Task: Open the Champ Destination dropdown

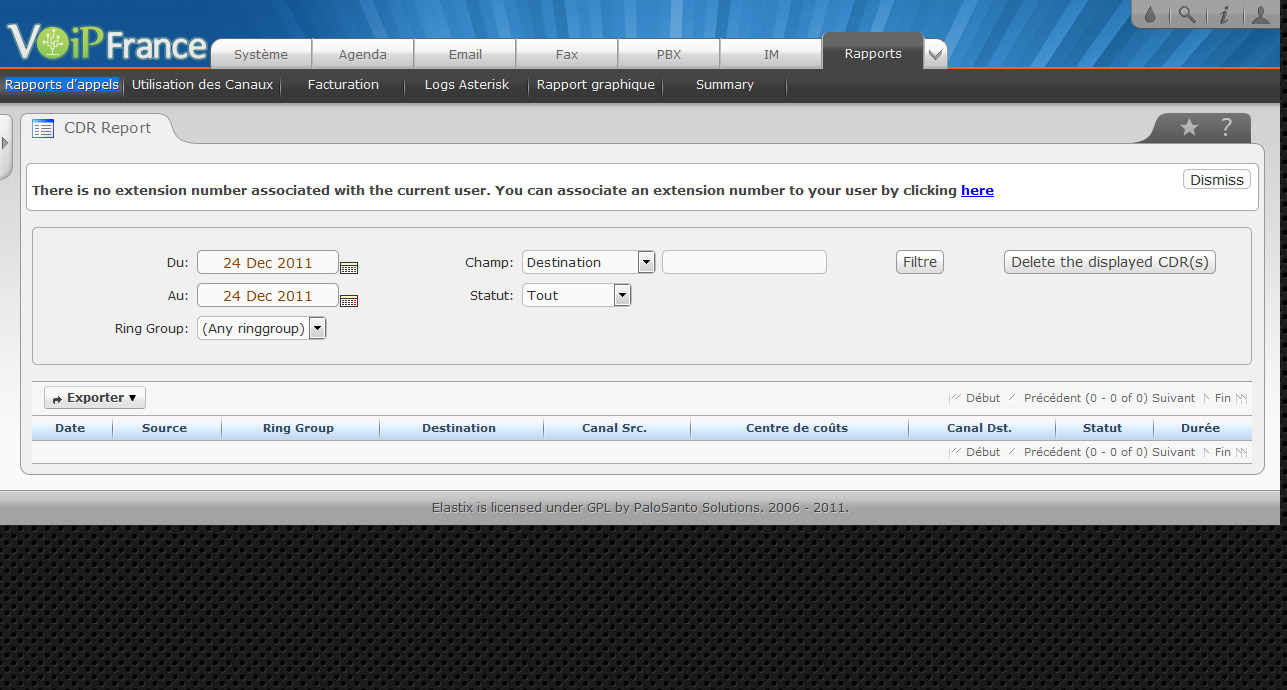Action: point(646,262)
